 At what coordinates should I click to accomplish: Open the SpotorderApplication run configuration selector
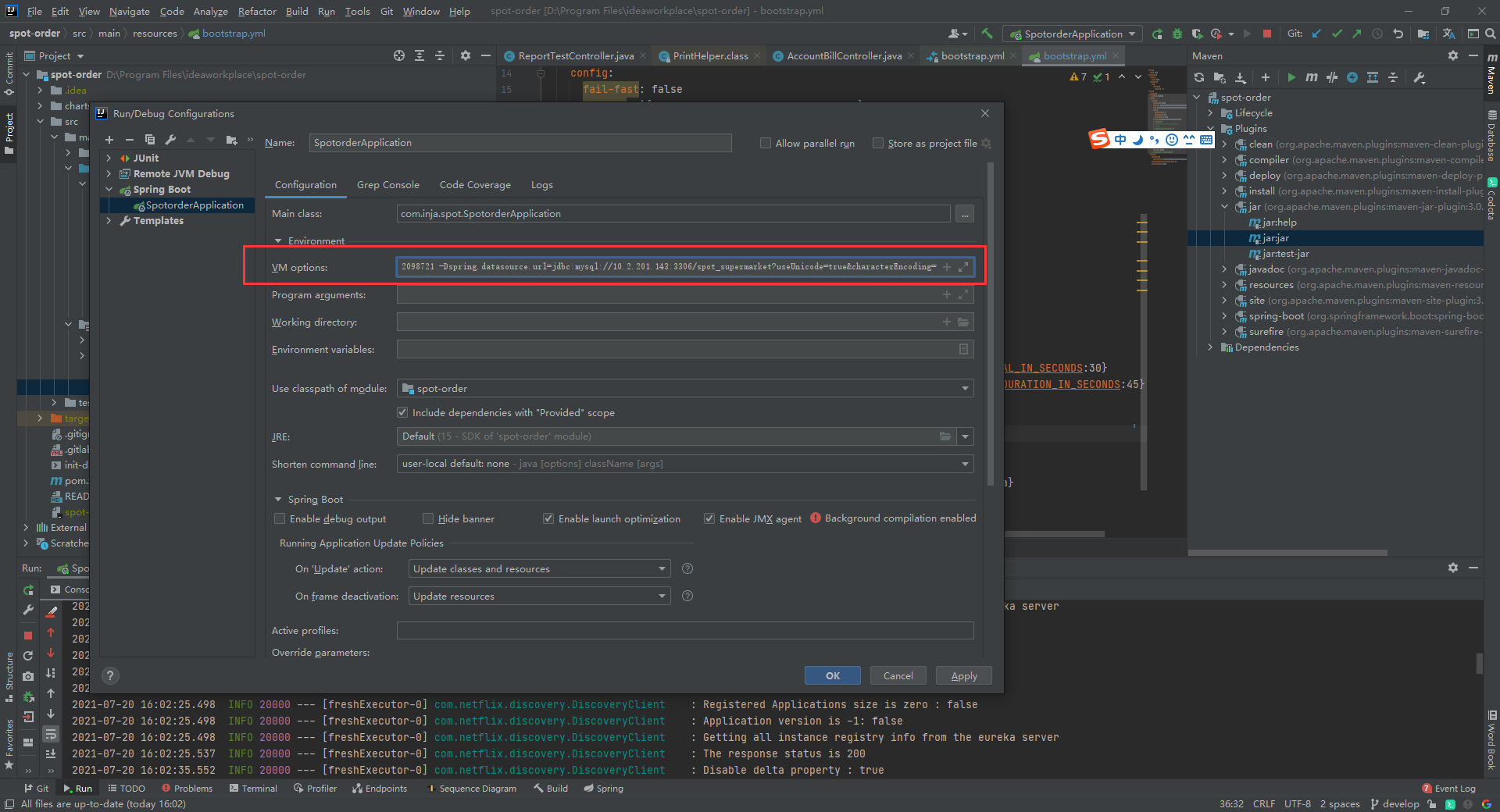click(x=1072, y=34)
